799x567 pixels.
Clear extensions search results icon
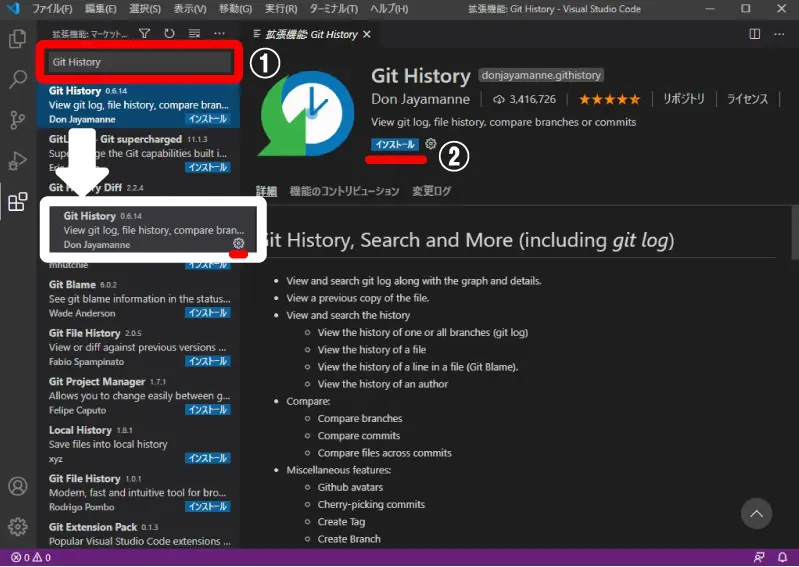(x=195, y=34)
